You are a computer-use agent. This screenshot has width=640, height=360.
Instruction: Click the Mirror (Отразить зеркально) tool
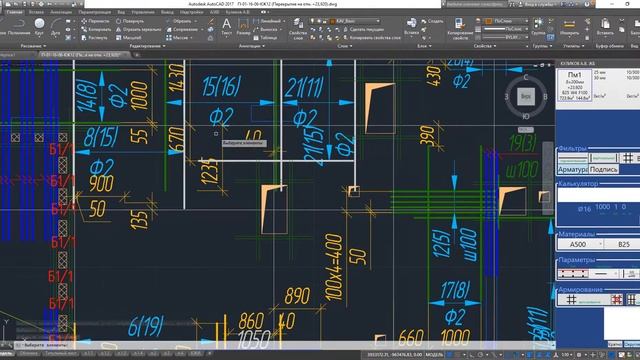tap(138, 29)
